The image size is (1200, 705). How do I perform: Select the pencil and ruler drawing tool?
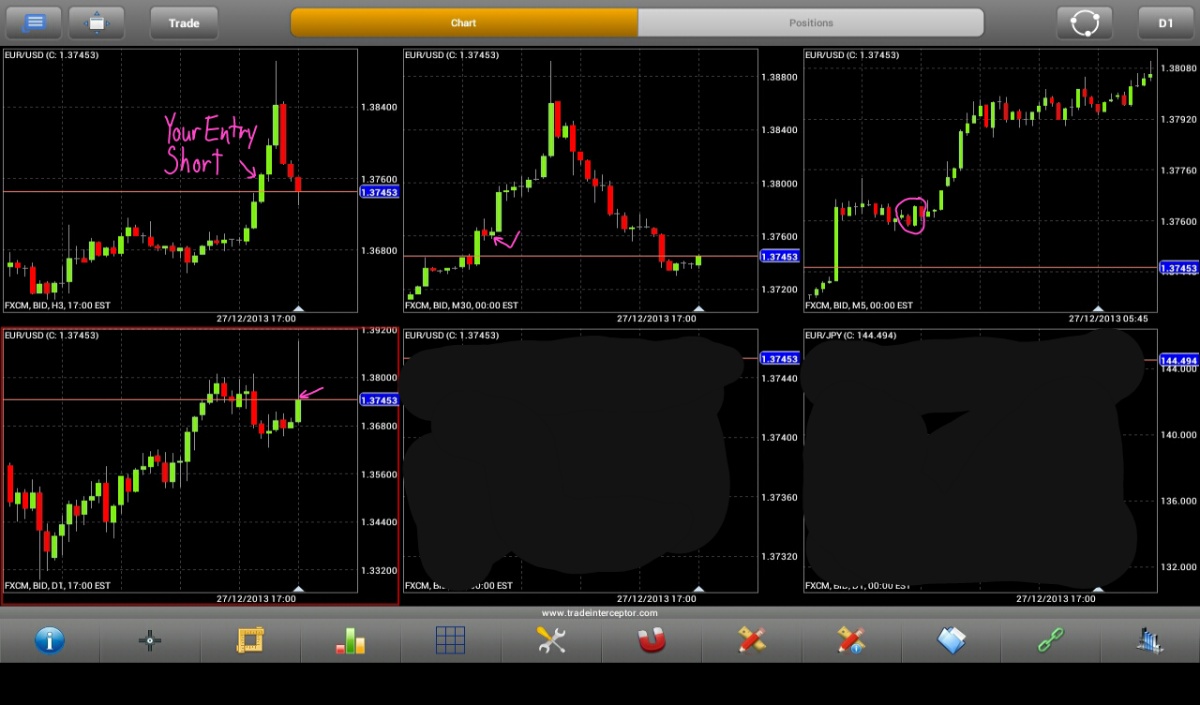click(751, 640)
